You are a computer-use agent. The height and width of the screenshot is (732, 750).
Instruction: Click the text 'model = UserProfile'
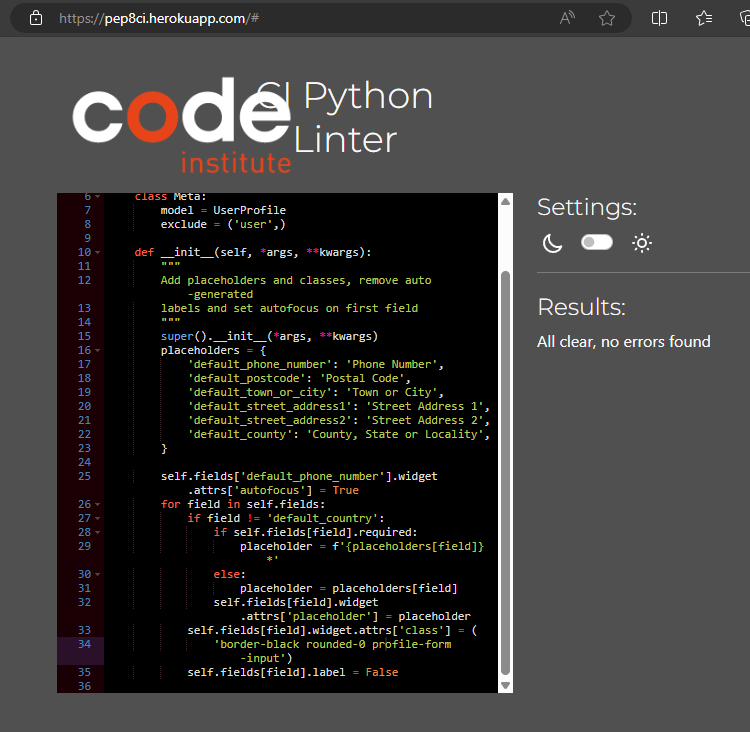tap(223, 210)
